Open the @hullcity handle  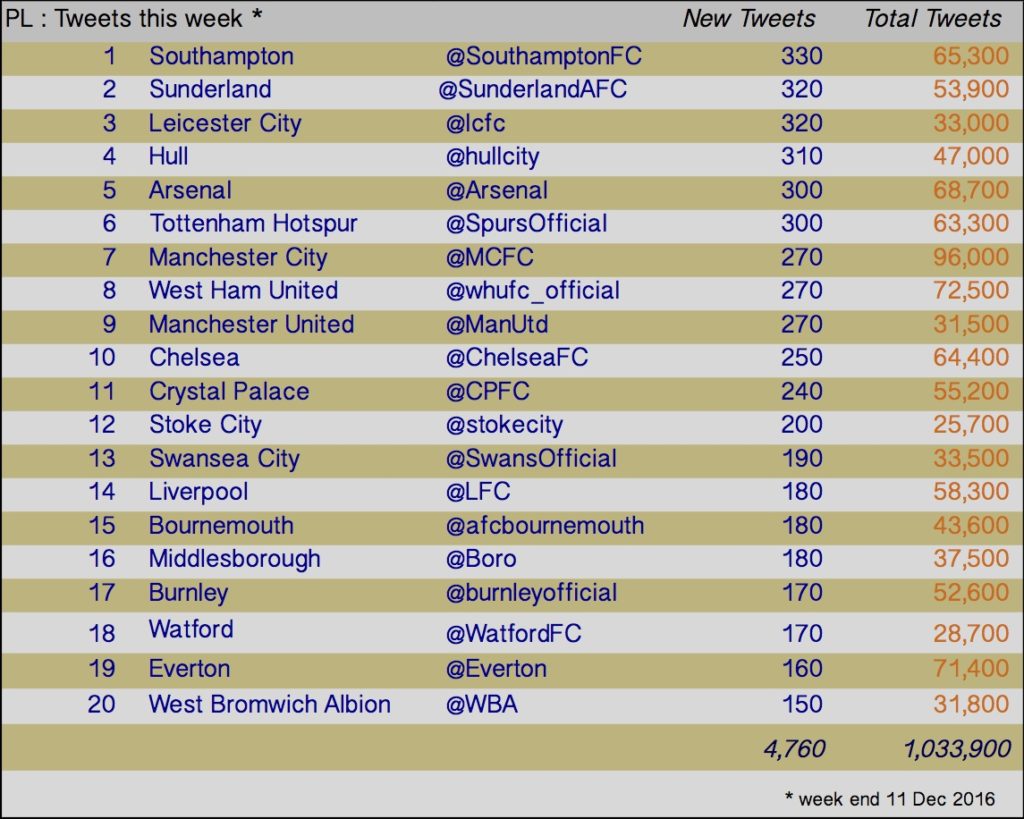[x=492, y=157]
